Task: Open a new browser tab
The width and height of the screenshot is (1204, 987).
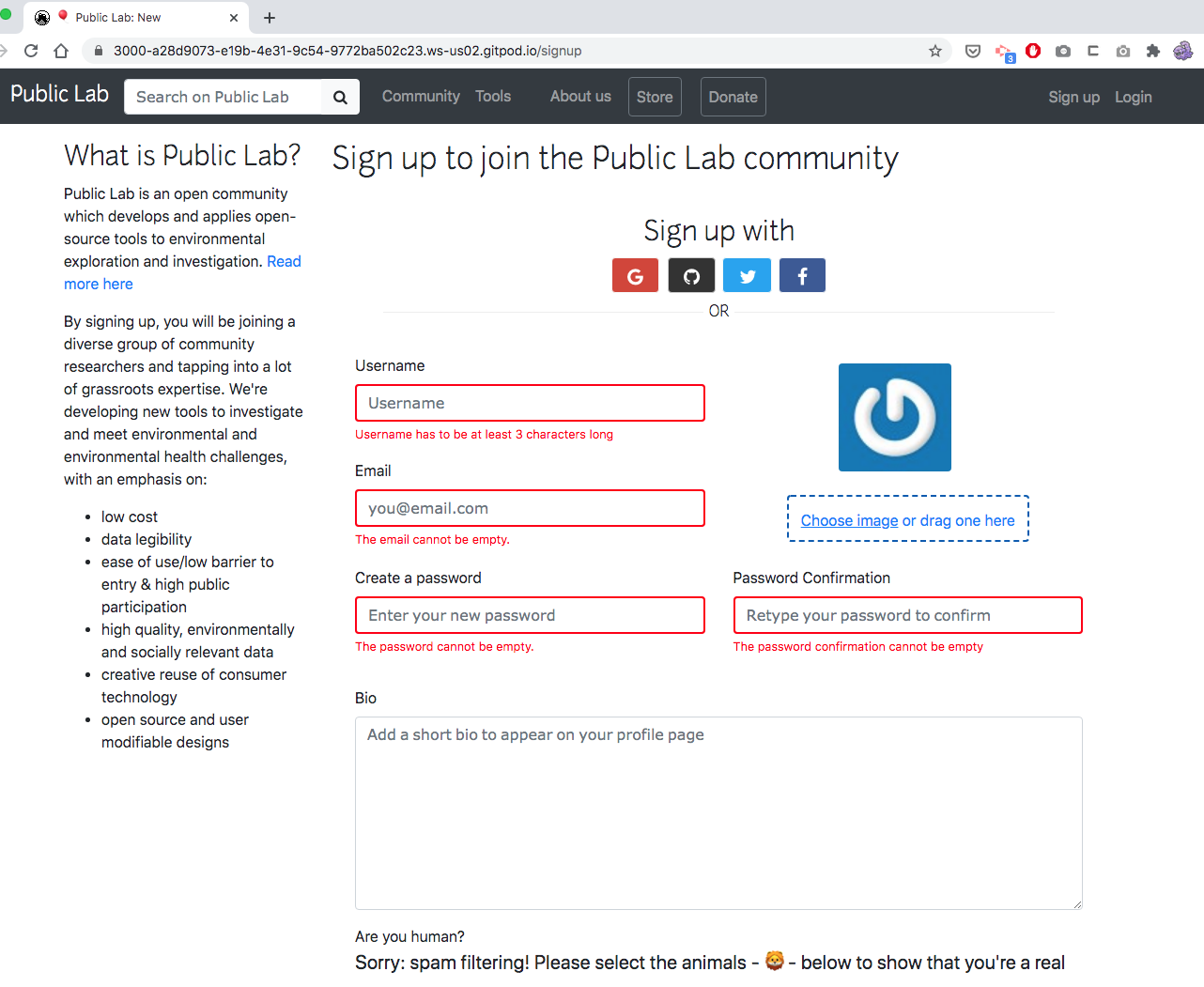Action: (x=270, y=18)
